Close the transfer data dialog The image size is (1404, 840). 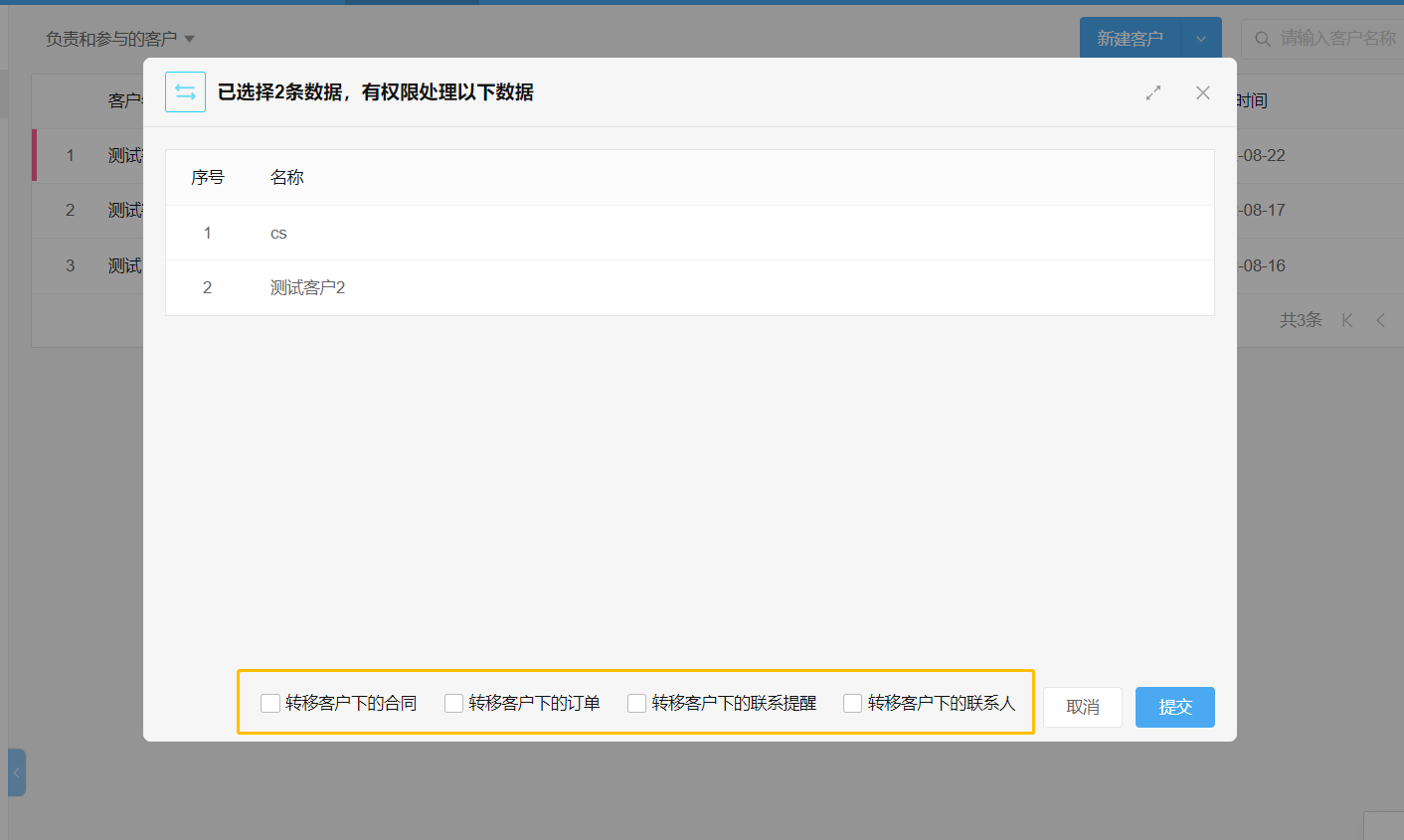point(1202,92)
